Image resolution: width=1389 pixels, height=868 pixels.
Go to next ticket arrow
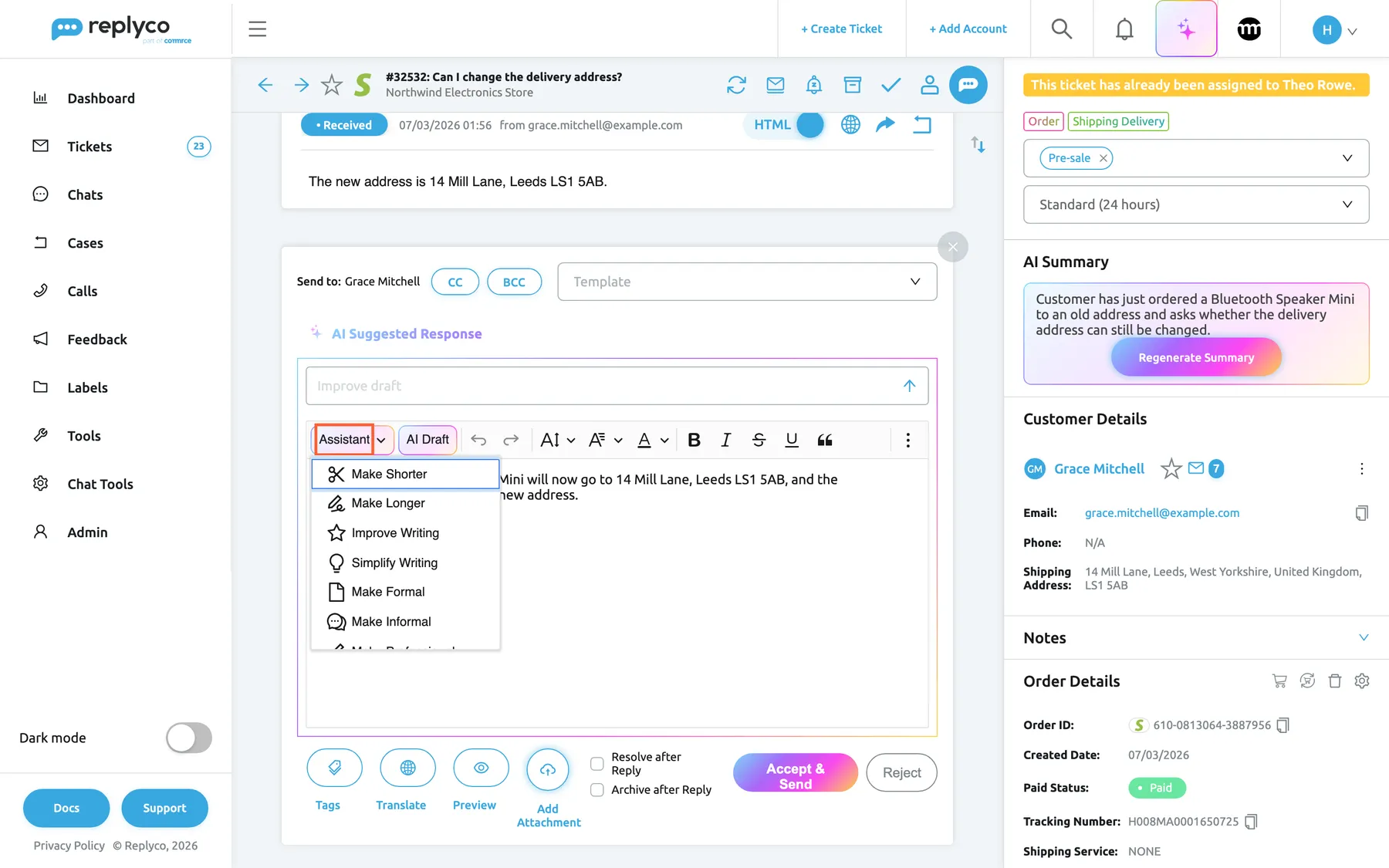click(302, 85)
